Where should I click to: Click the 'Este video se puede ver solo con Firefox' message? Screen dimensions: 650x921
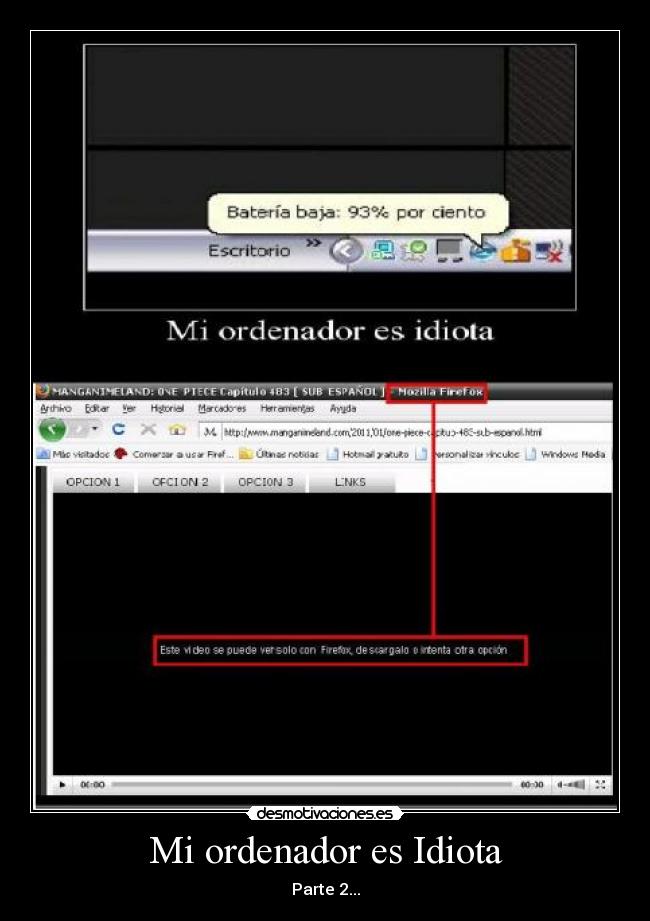[334, 650]
